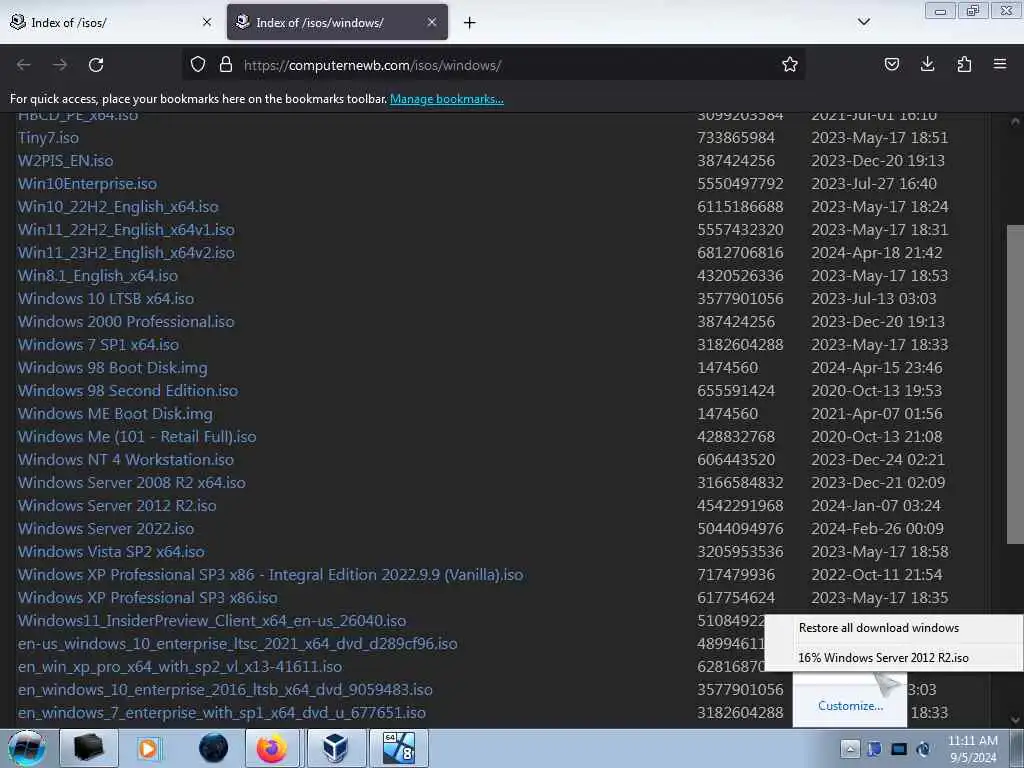The height and width of the screenshot is (768, 1024).
Task: Go forward one page
Action: coord(60,65)
